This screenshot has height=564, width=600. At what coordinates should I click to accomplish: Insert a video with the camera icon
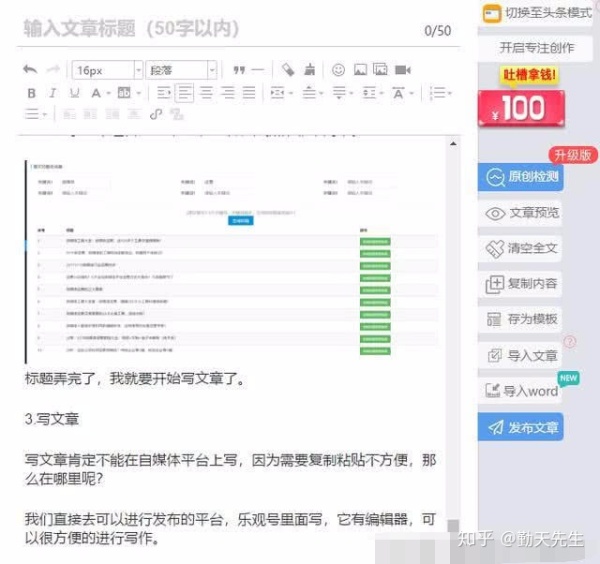(x=403, y=70)
